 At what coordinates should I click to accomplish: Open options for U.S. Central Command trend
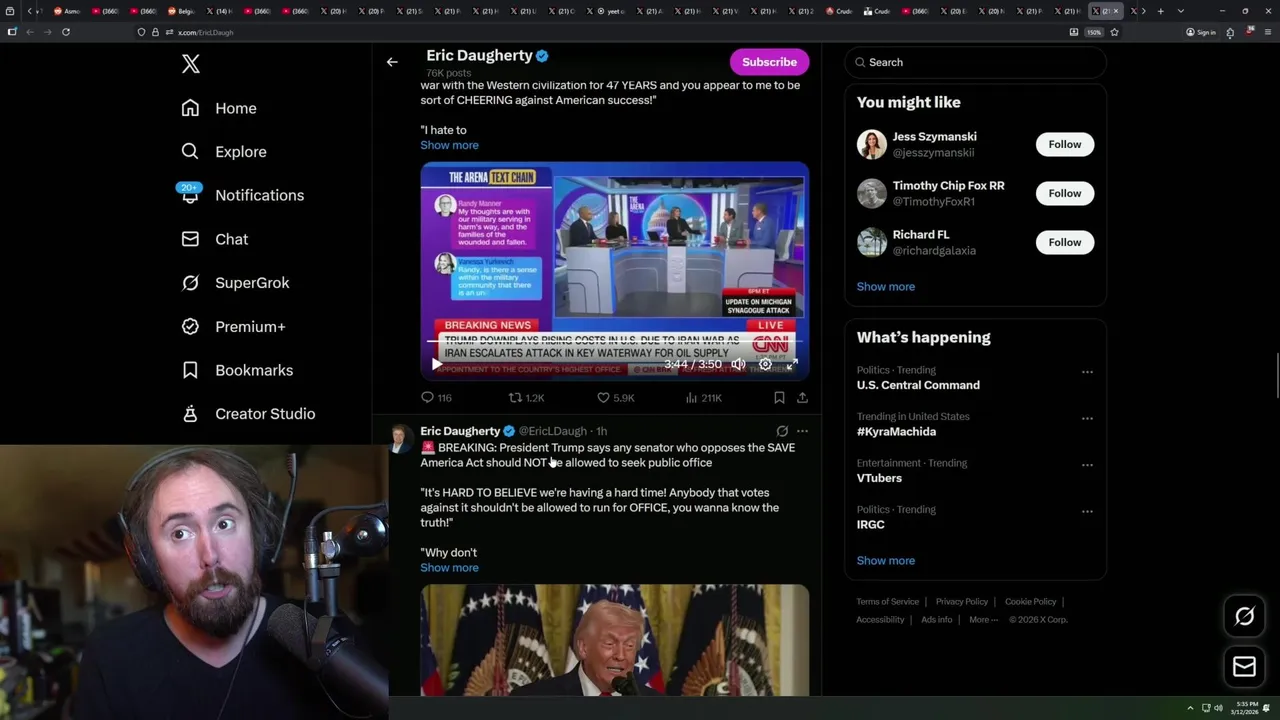(1087, 372)
